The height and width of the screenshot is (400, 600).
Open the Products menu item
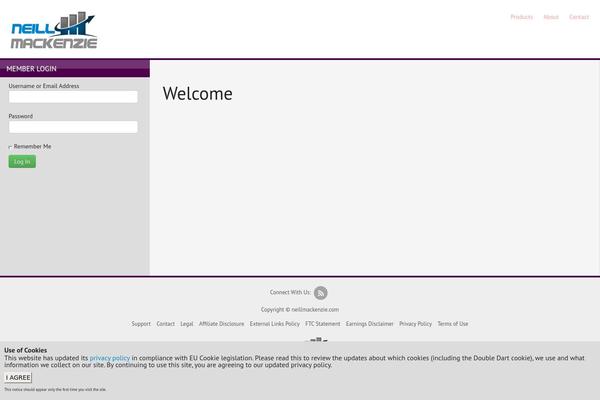tap(522, 17)
